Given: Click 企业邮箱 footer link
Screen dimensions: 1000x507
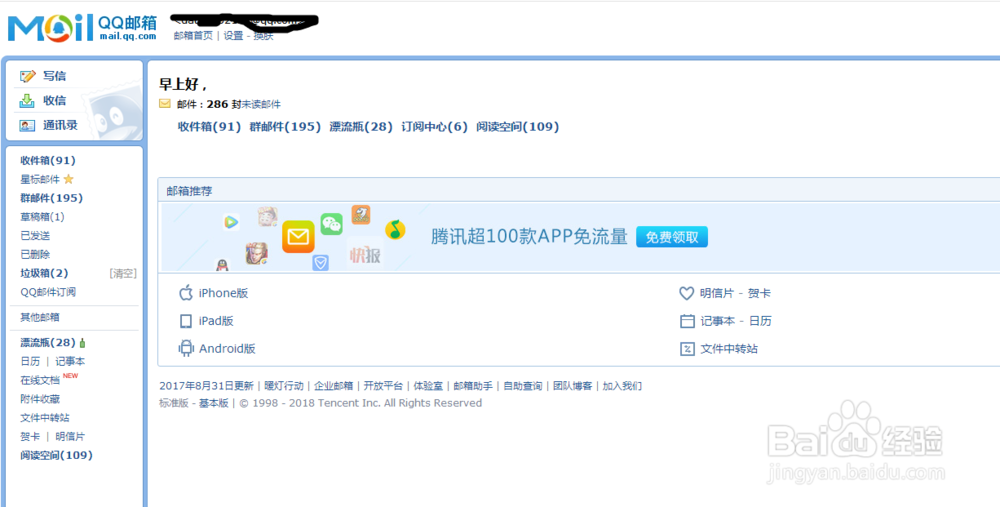Looking at the screenshot, I should (x=334, y=386).
